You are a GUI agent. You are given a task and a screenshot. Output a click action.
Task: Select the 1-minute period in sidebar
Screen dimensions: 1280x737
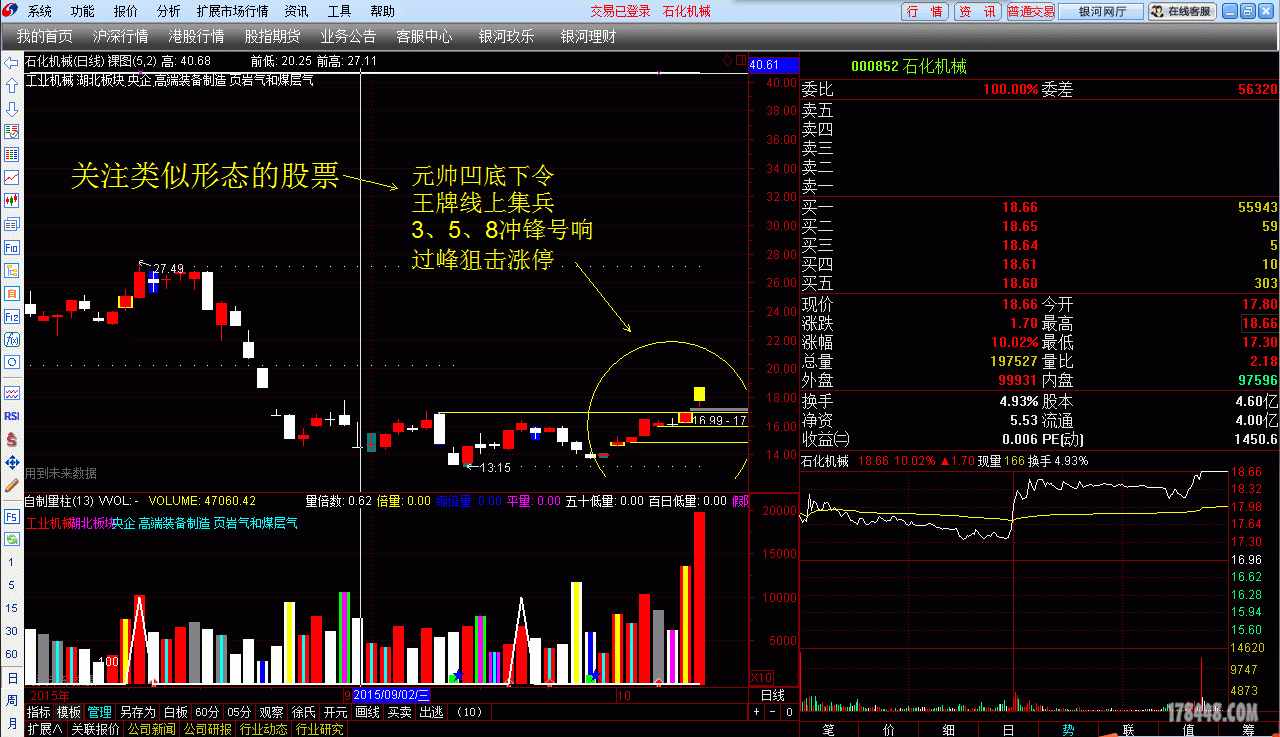tap(12, 562)
